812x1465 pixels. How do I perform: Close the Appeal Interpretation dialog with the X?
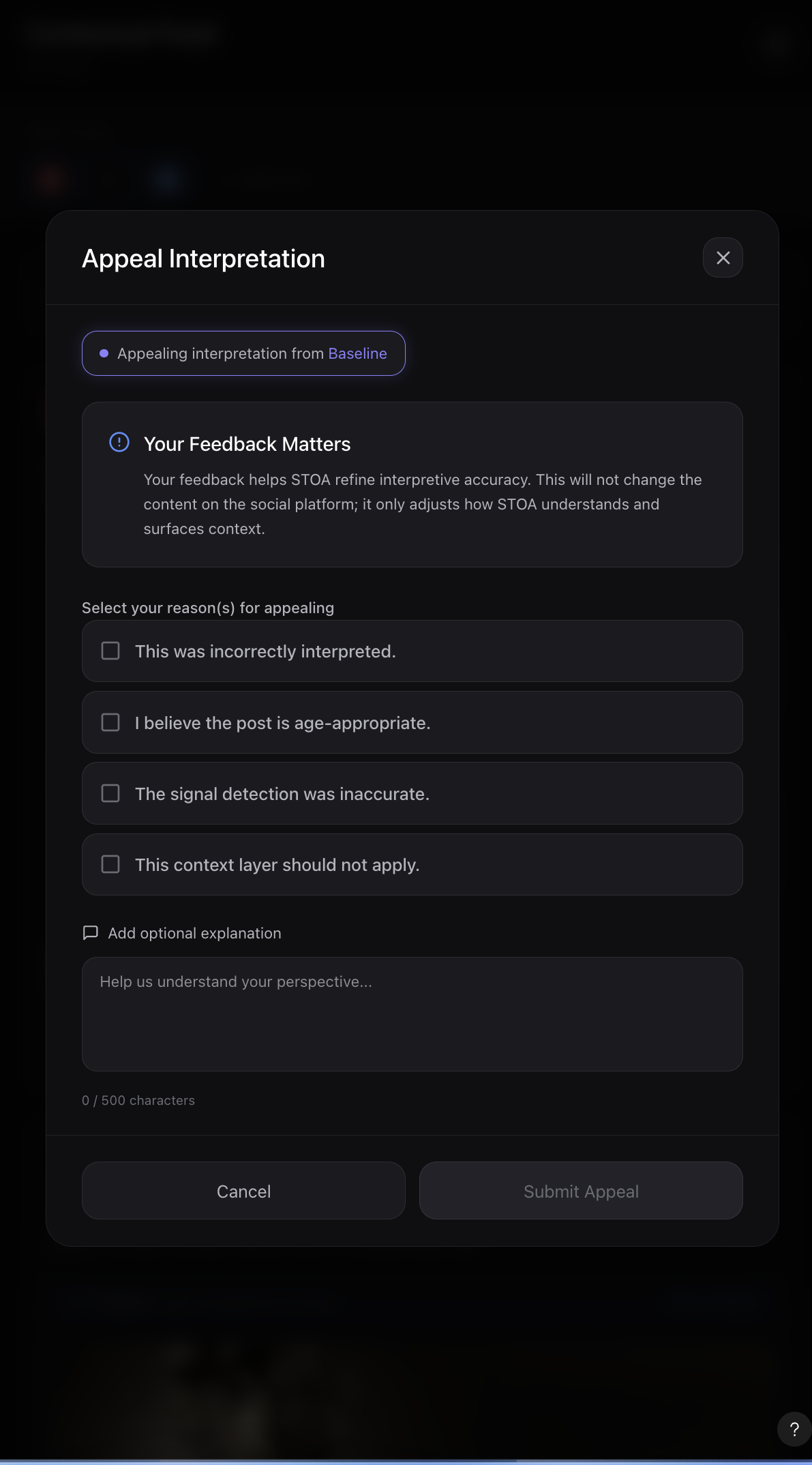[723, 258]
